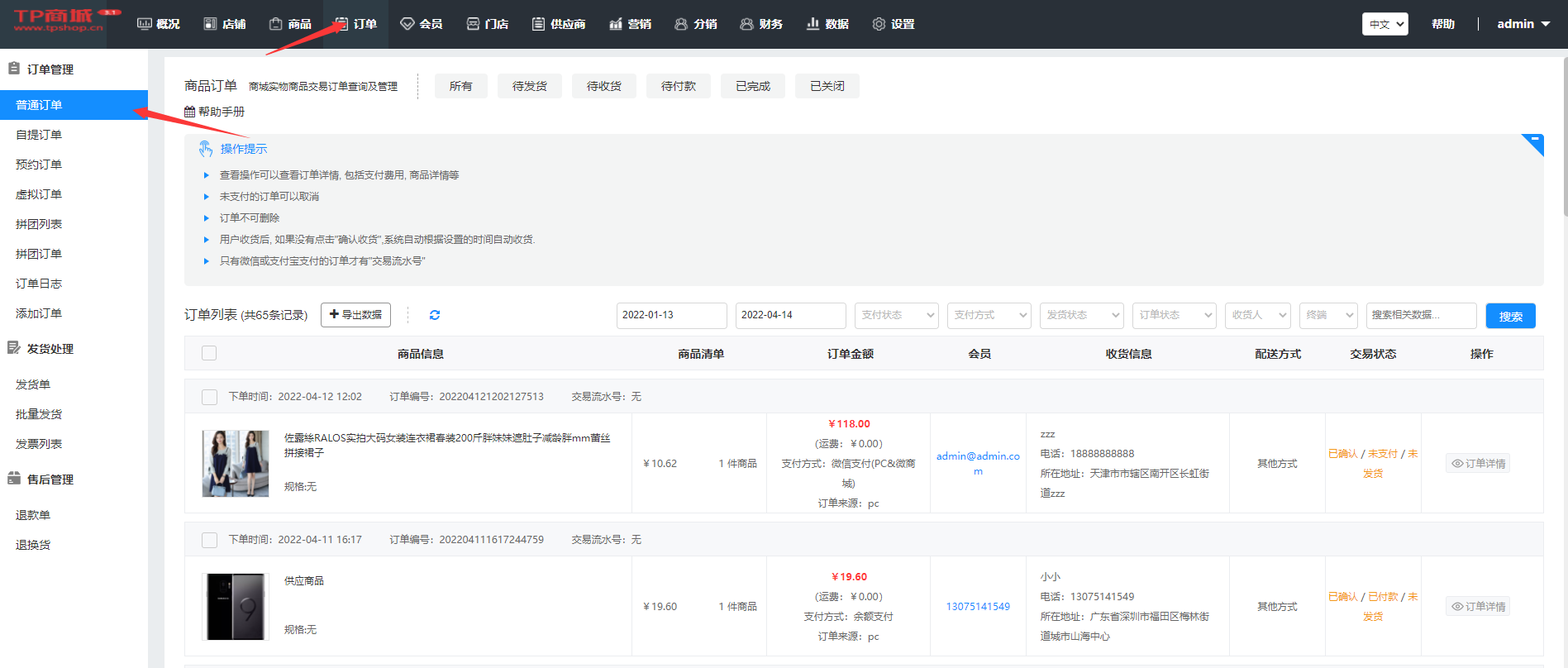Viewport: 1568px width, 668px height.
Task: Click the TPshop logo
Action: (60, 22)
